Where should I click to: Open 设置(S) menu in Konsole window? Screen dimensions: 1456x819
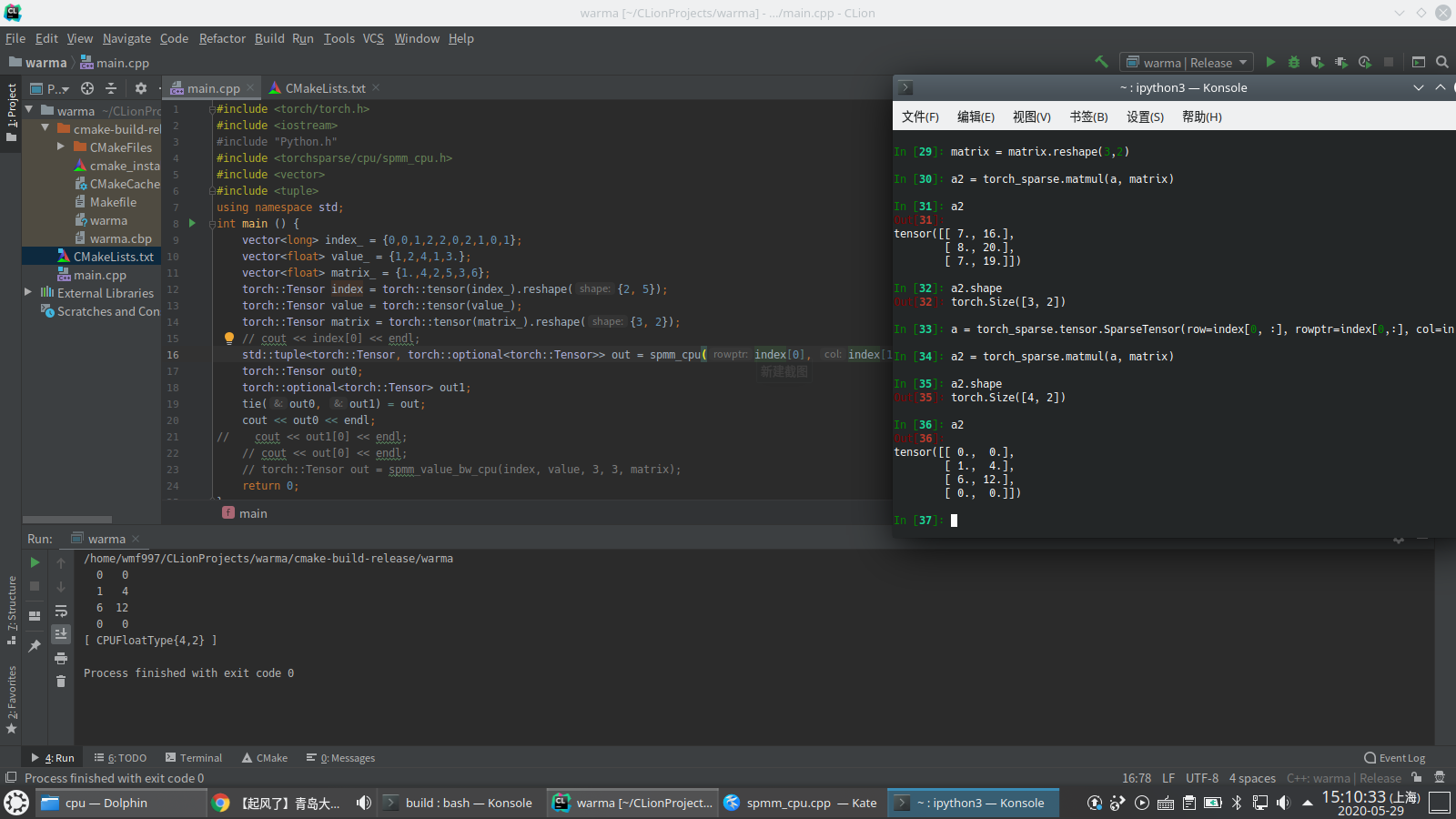tap(1145, 116)
